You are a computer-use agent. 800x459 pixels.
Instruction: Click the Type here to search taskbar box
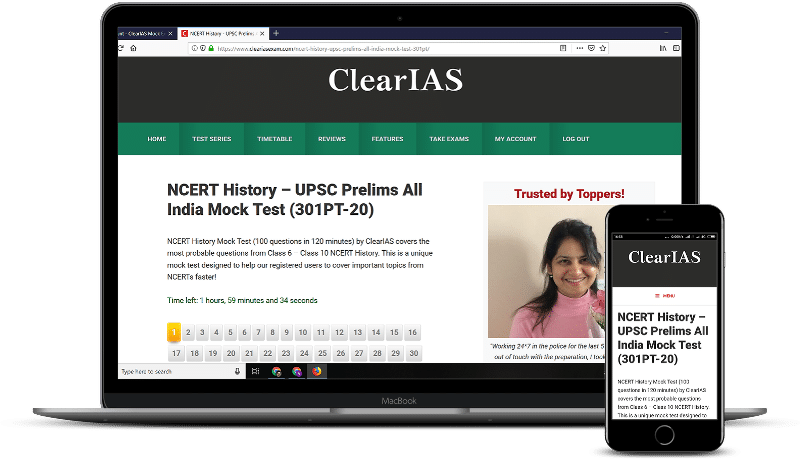(181, 372)
